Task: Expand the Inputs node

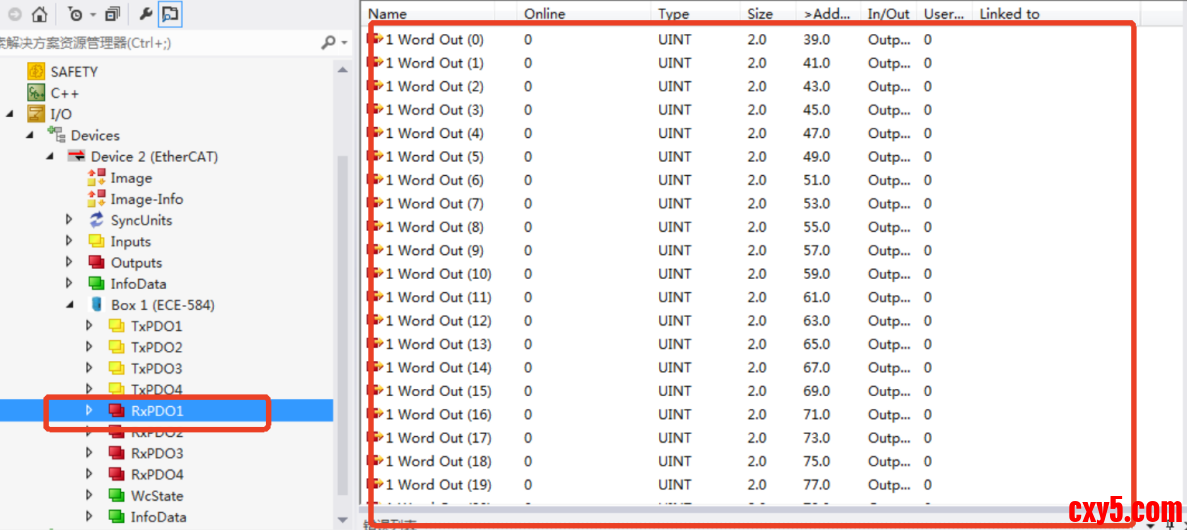Action: click(69, 241)
